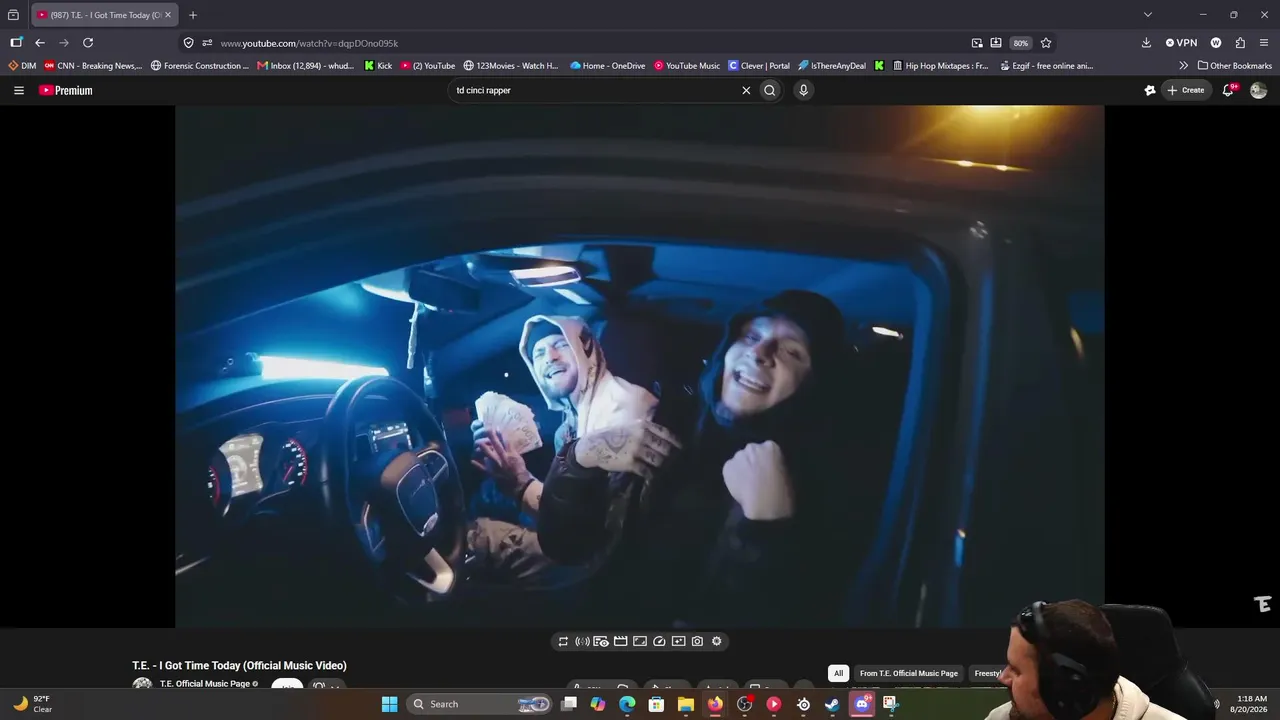Open the browser application menu
This screenshot has width=1280, height=720.
(x=1265, y=43)
